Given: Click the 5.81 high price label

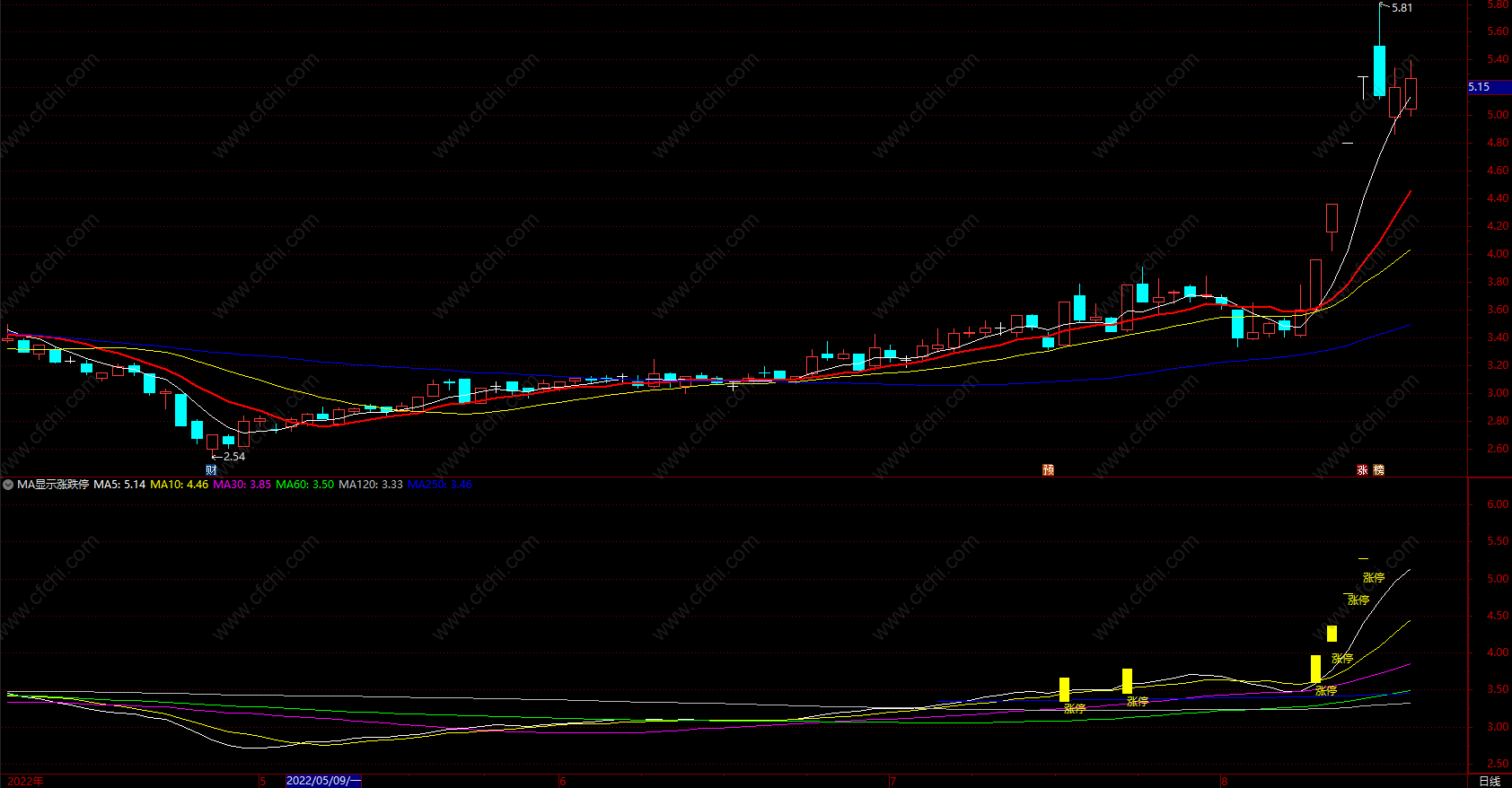Looking at the screenshot, I should [x=1402, y=8].
